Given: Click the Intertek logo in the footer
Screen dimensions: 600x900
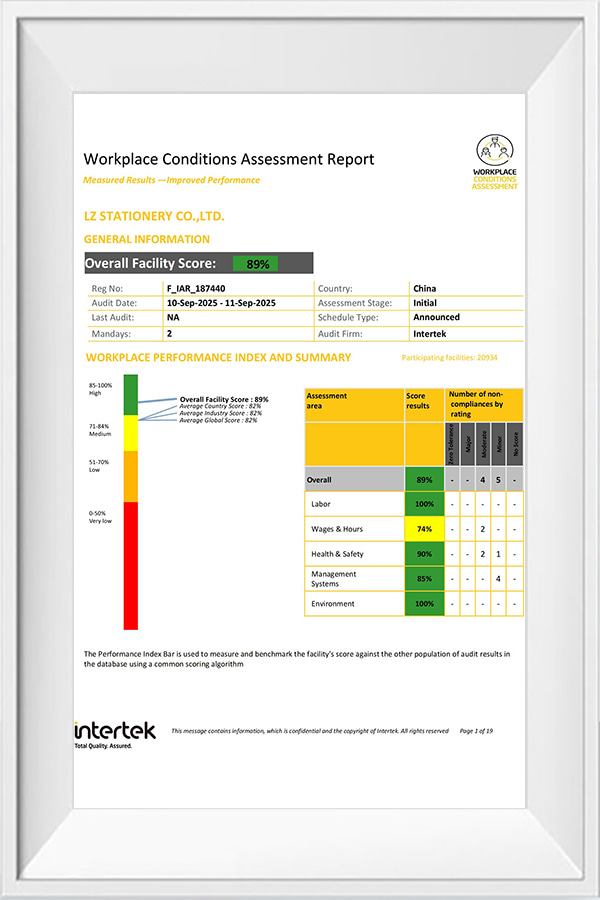Looking at the screenshot, I should (x=115, y=732).
